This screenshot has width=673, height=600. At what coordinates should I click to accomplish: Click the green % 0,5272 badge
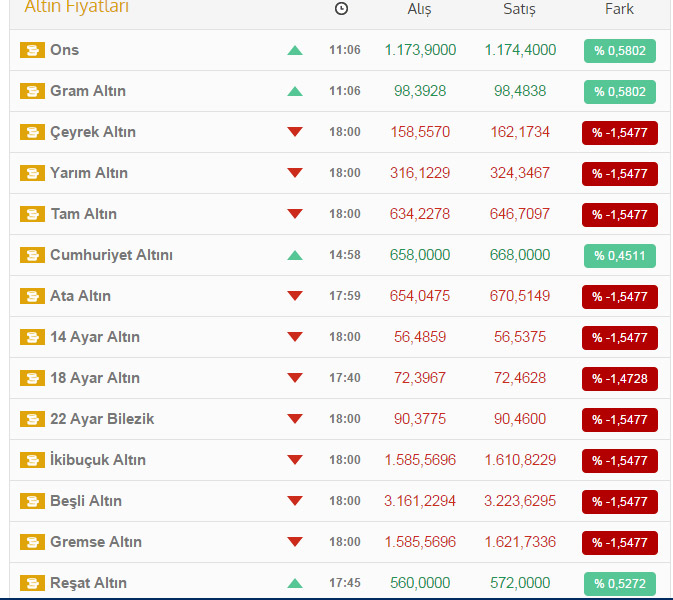point(619,584)
